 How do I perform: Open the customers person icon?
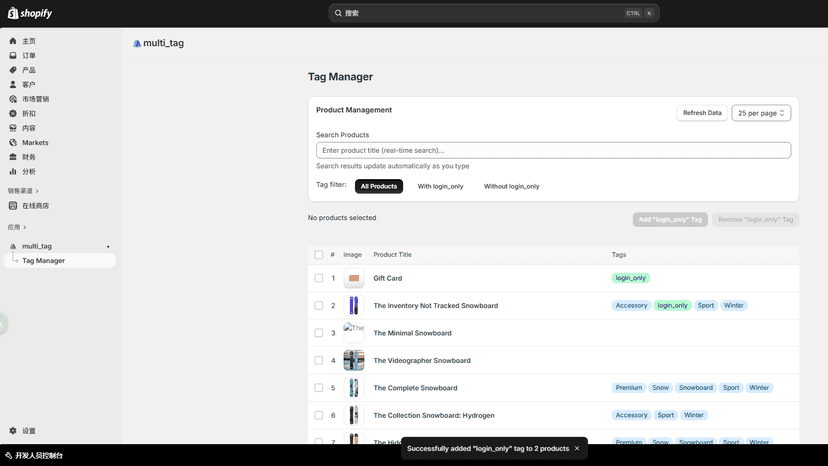pyautogui.click(x=13, y=85)
